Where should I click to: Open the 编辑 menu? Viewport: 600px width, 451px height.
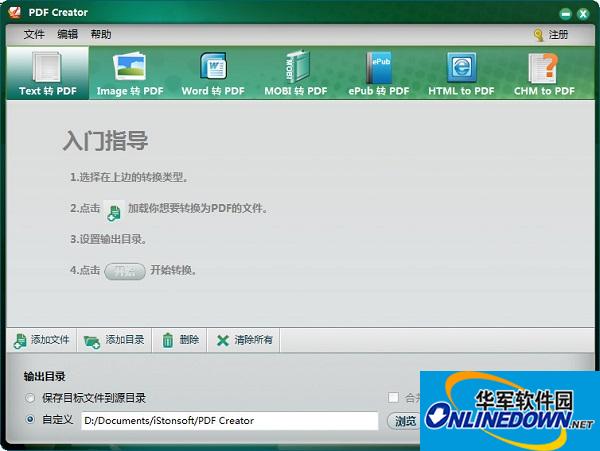pos(67,34)
